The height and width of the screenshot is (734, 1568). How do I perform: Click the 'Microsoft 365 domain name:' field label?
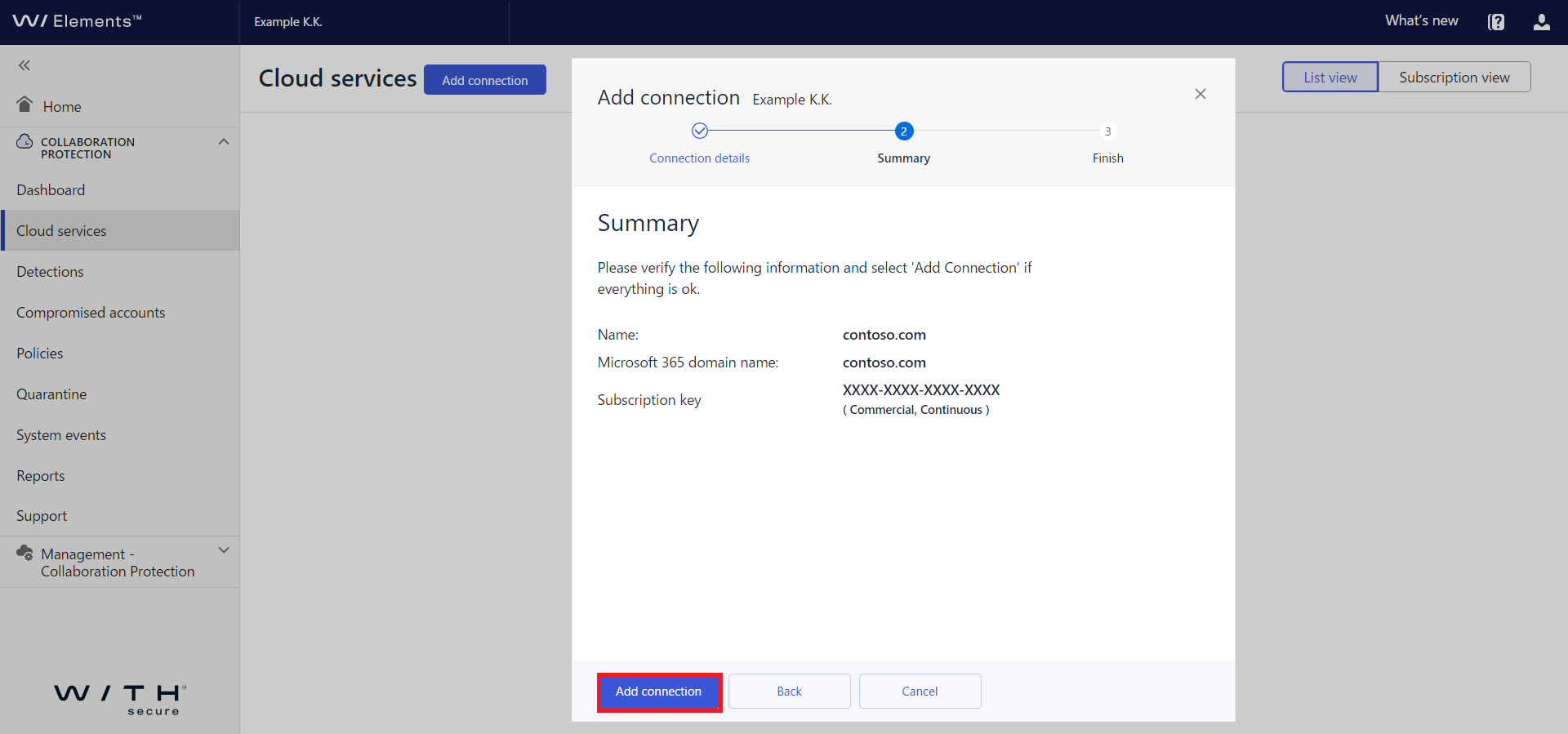[688, 363]
